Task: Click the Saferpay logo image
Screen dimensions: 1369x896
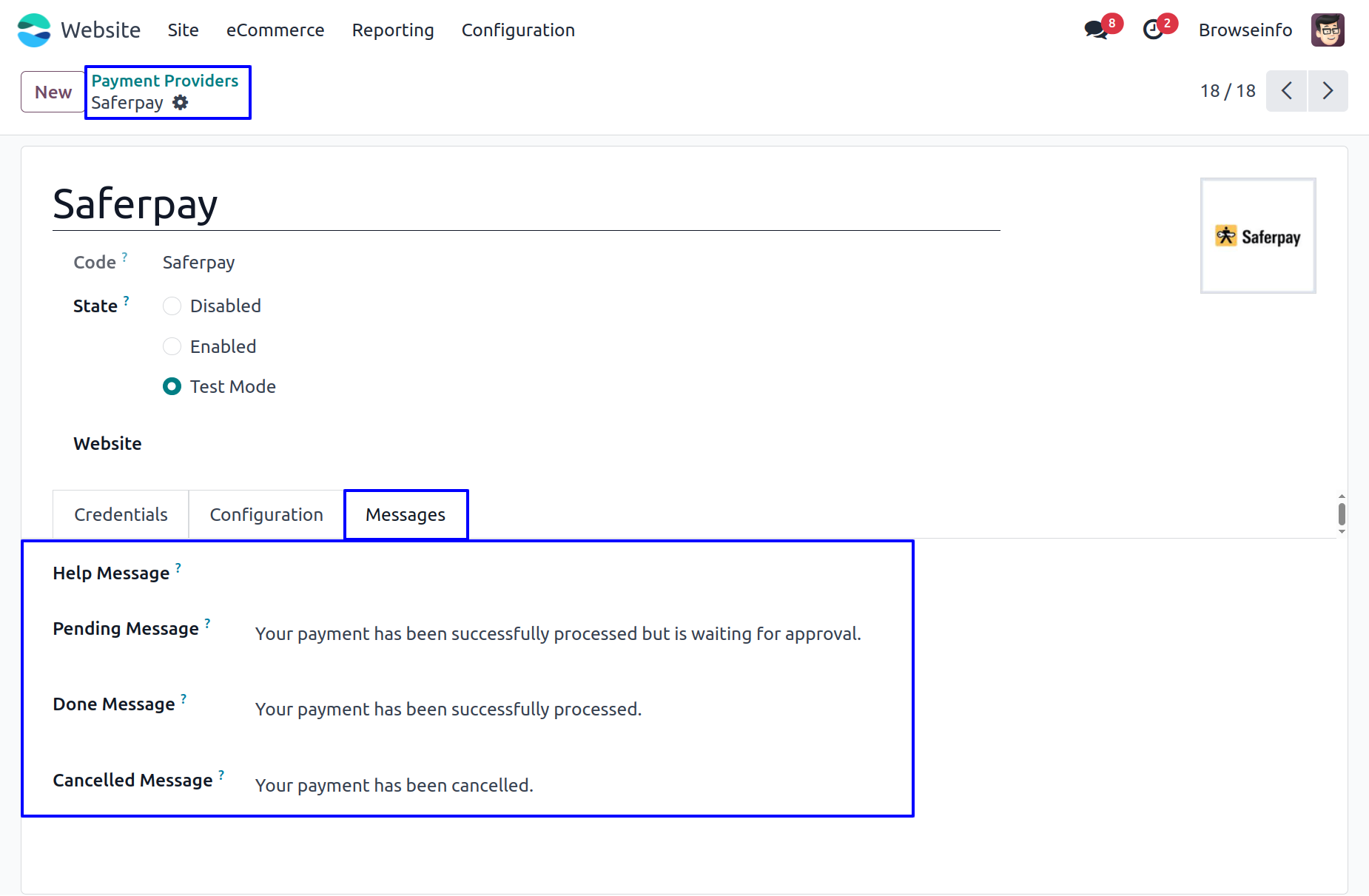Action: coord(1258,236)
